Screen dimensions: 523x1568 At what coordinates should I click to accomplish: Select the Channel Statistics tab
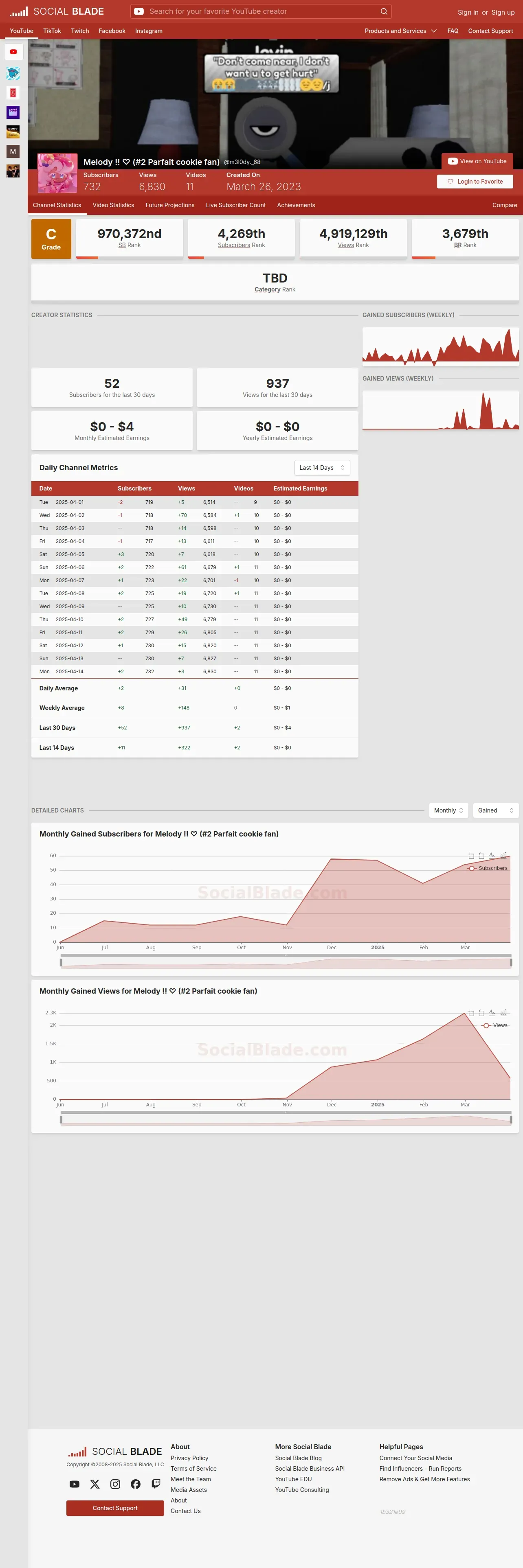pos(57,205)
